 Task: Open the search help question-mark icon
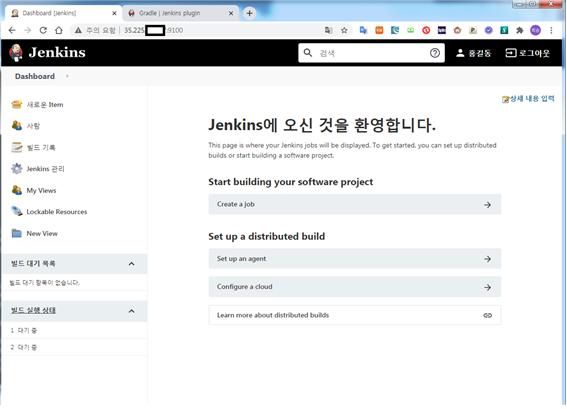(x=435, y=53)
